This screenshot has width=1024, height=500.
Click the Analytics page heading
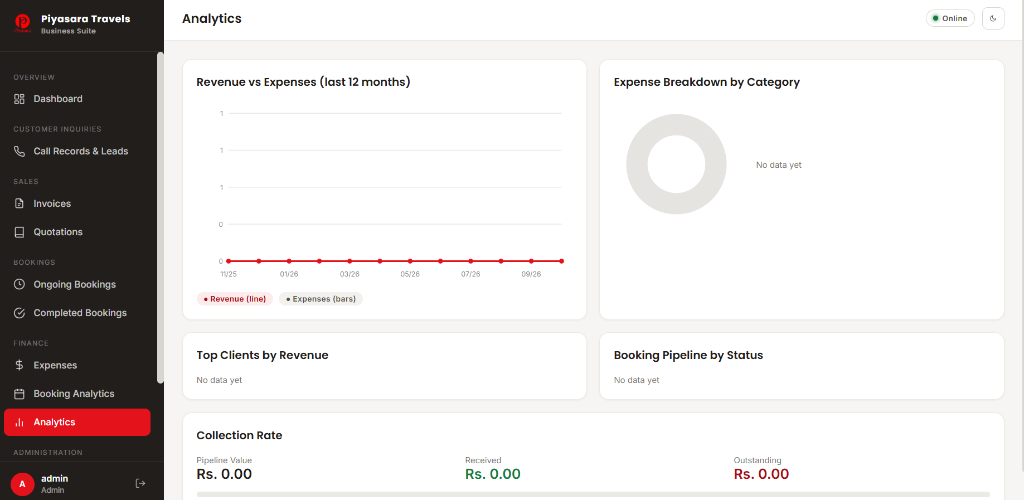(x=212, y=18)
